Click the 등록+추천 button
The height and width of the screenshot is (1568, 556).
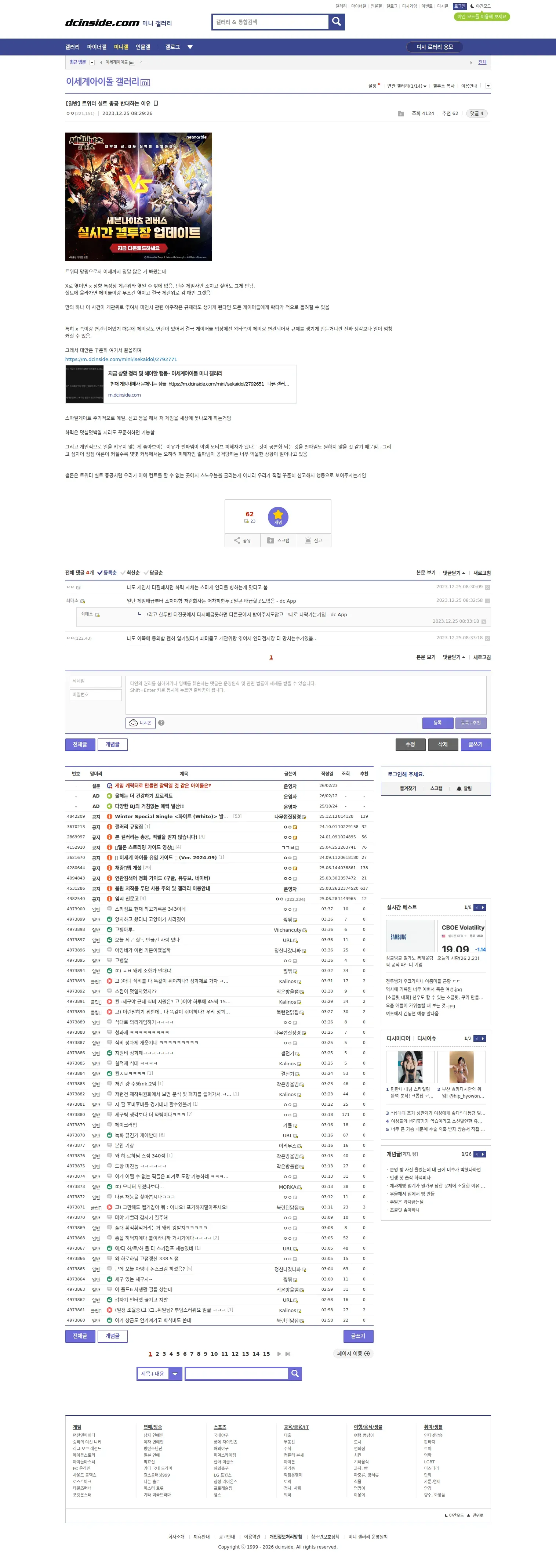[470, 723]
